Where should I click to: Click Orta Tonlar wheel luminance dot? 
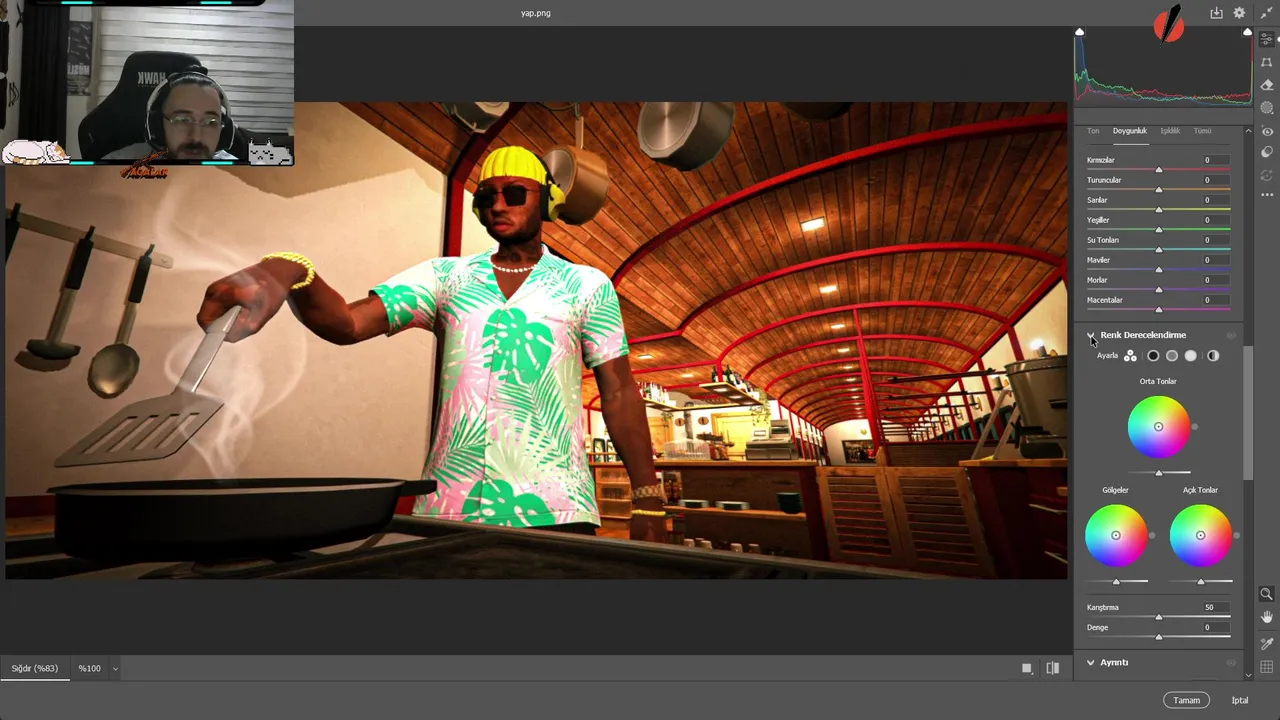pyautogui.click(x=1194, y=427)
